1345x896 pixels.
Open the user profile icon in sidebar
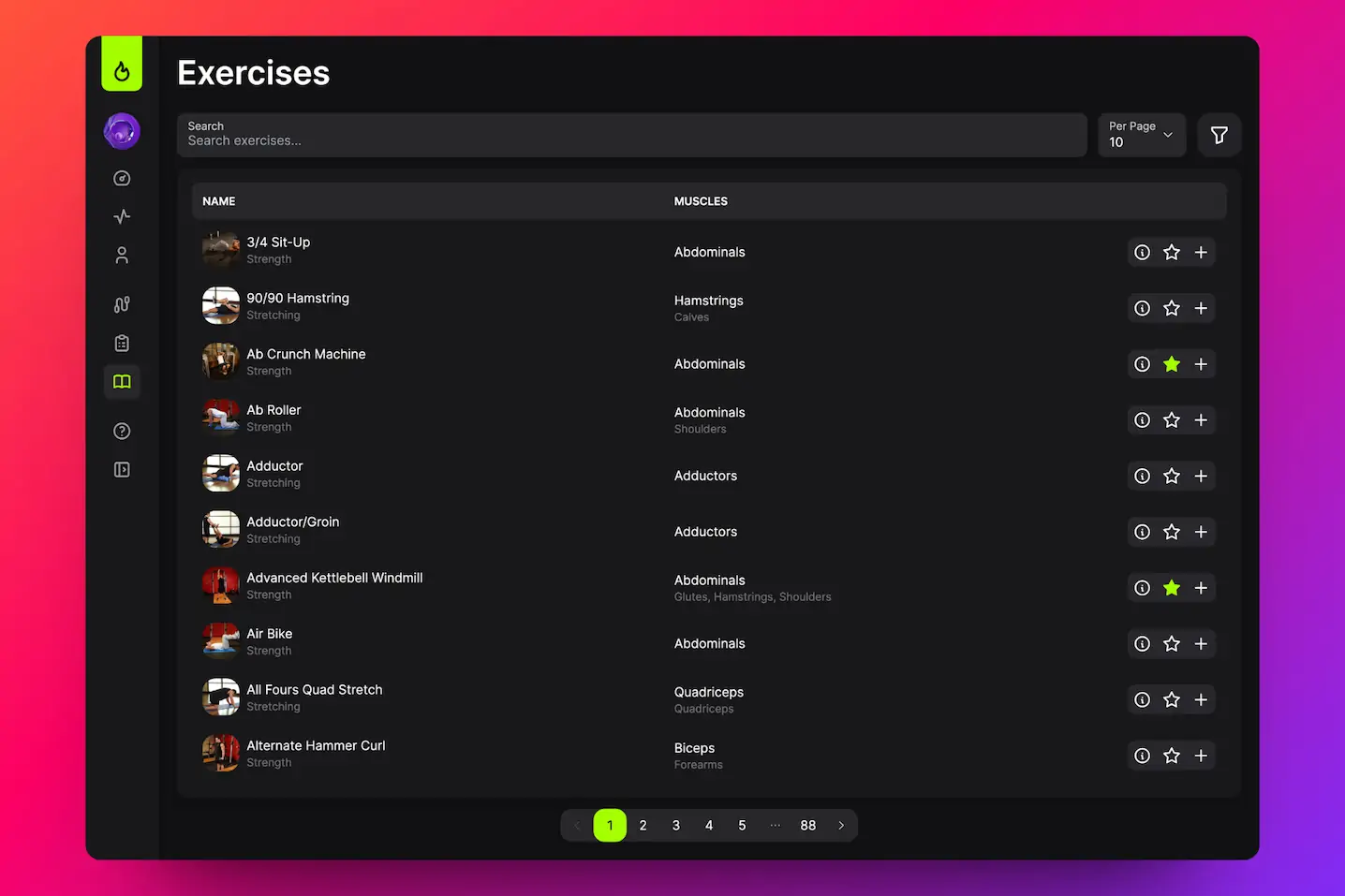[x=122, y=256]
